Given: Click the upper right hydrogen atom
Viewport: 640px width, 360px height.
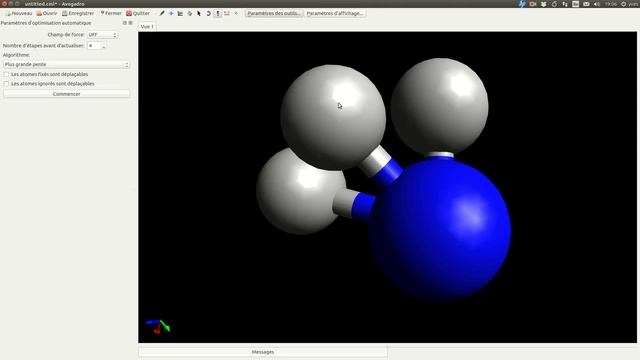Looking at the screenshot, I should tap(440, 106).
